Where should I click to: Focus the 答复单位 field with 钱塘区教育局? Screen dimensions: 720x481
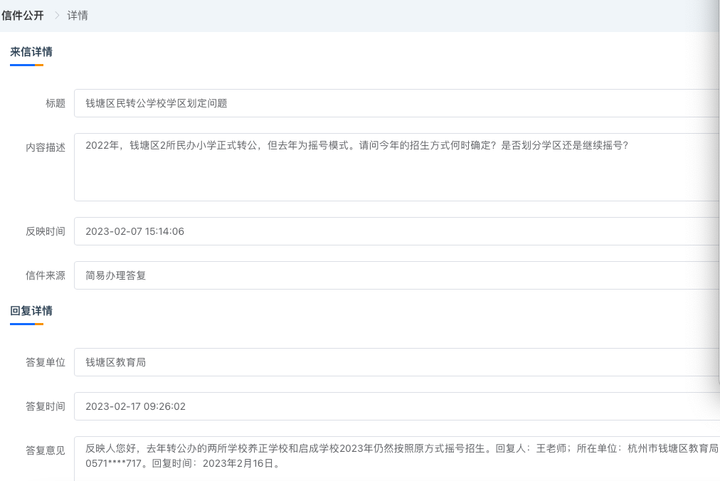coord(397,362)
